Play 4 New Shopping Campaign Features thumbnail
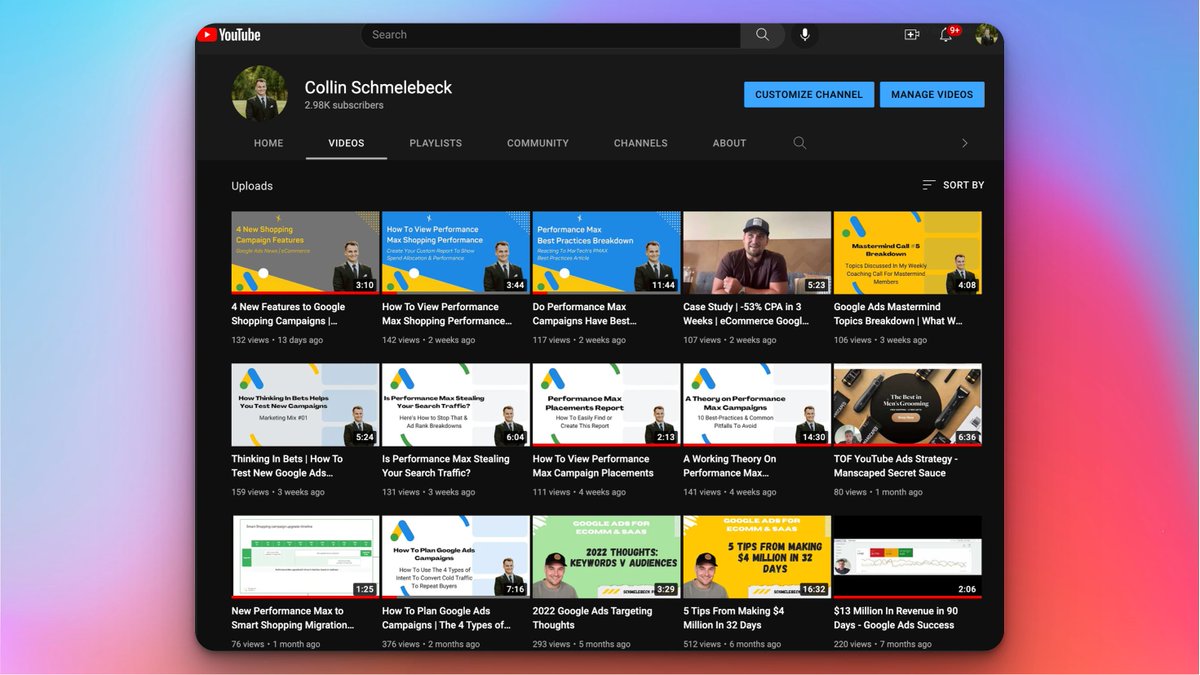1200x675 pixels. click(x=305, y=252)
